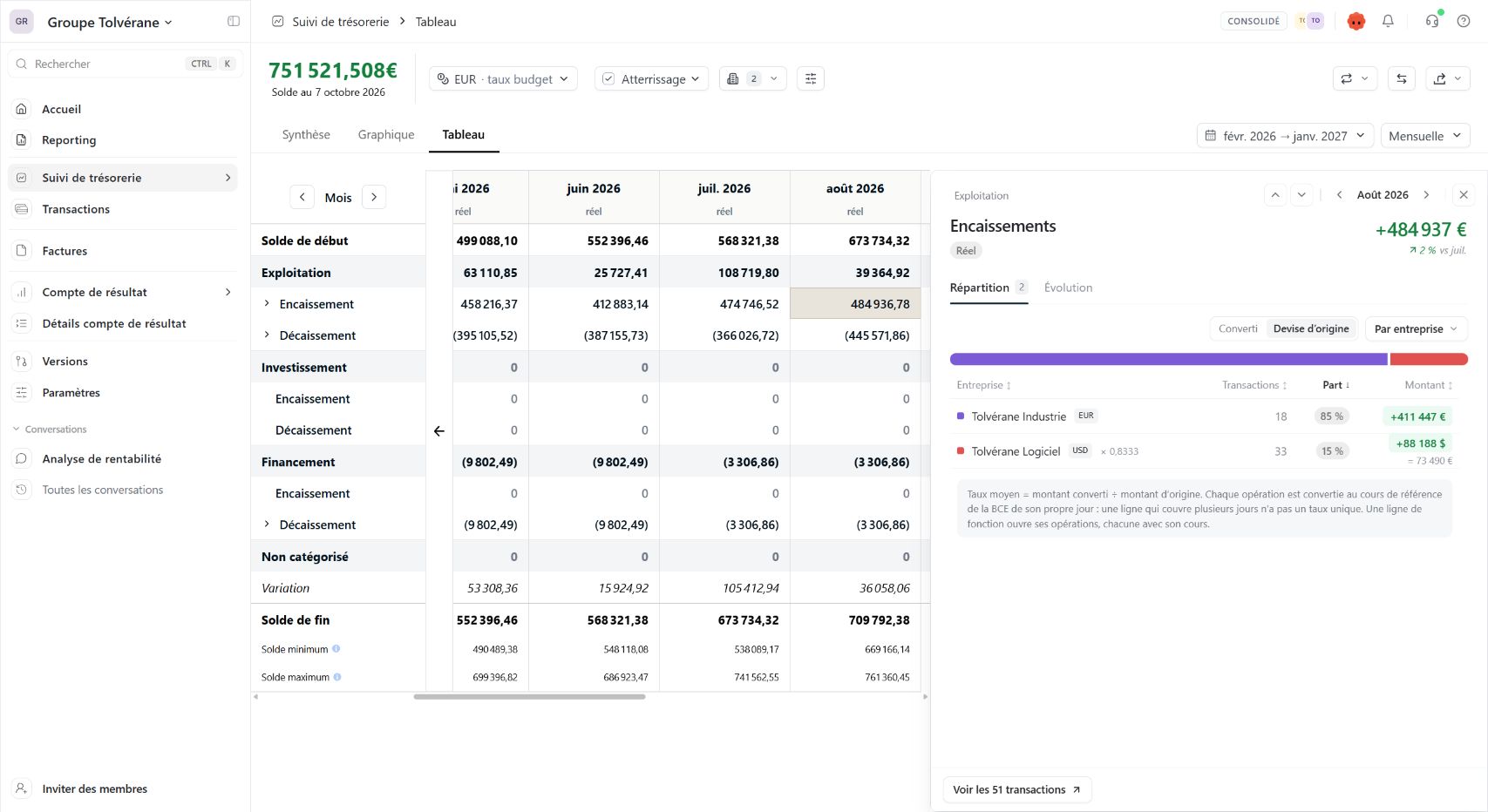Switch amounts to Converti

click(1238, 328)
